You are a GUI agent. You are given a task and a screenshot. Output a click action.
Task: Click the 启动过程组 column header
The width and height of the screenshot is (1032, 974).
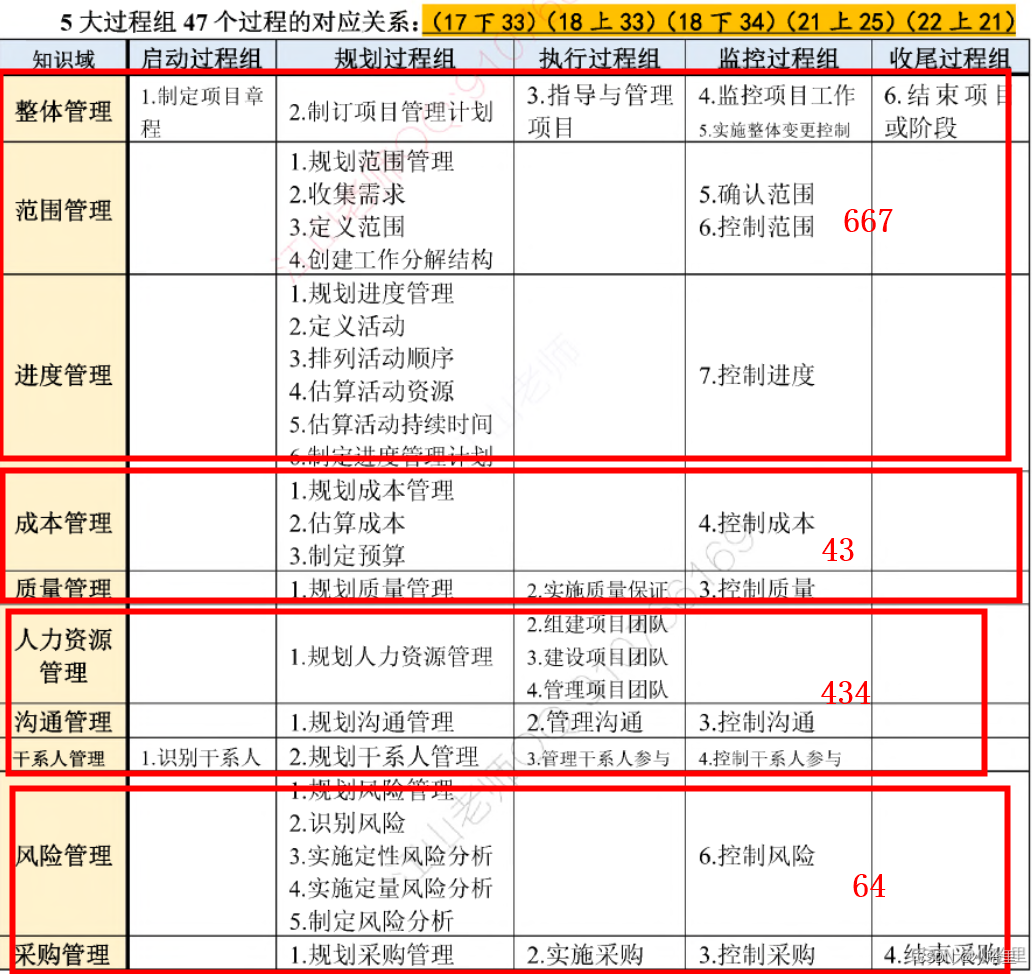(201, 59)
